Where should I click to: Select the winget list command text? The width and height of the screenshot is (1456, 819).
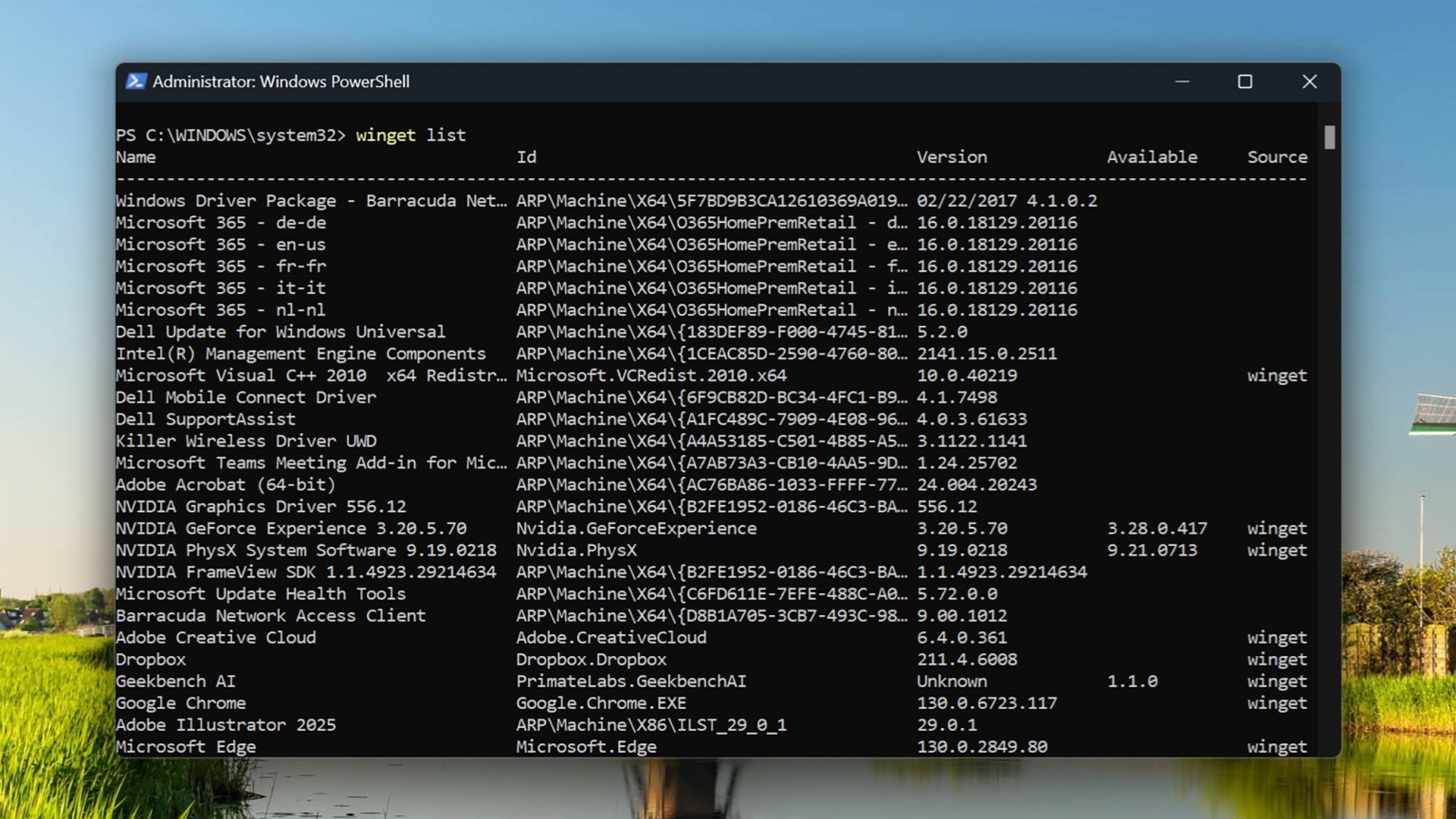[x=410, y=135]
